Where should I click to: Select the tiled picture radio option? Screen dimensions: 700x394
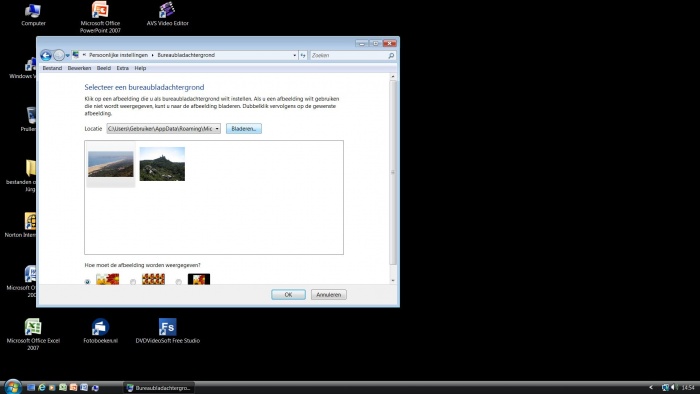click(133, 282)
